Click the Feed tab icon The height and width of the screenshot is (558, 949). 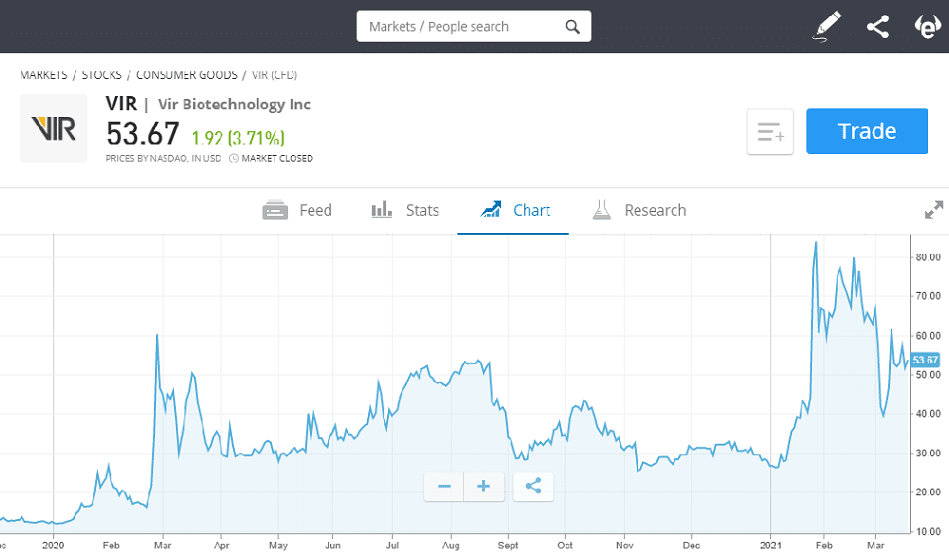(275, 210)
